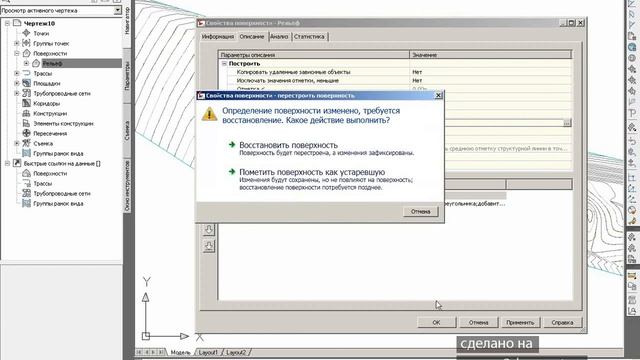Close the перестроить поверхность dialog

pyautogui.click(x=438, y=96)
